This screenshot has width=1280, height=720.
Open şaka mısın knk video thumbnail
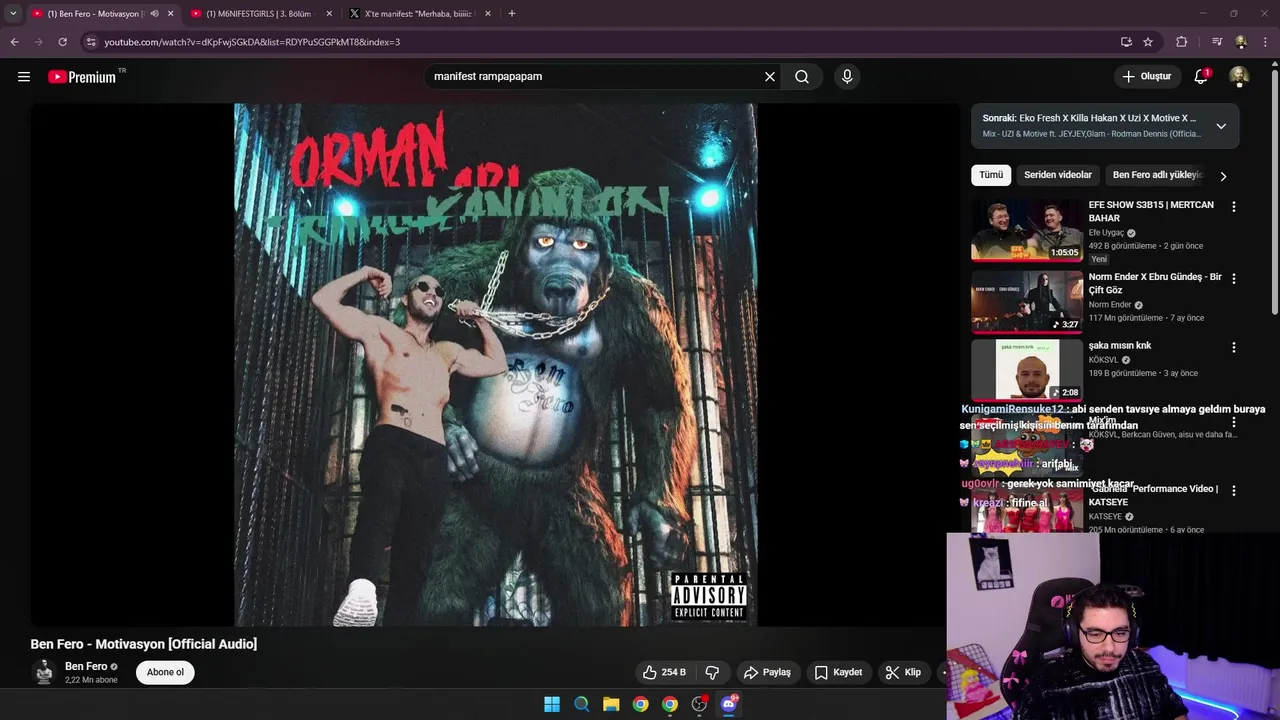1027,370
